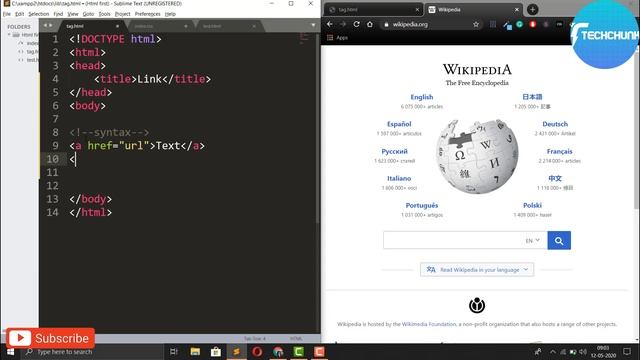
Task: Open the File menu in Sublime Text
Action: (7, 14)
